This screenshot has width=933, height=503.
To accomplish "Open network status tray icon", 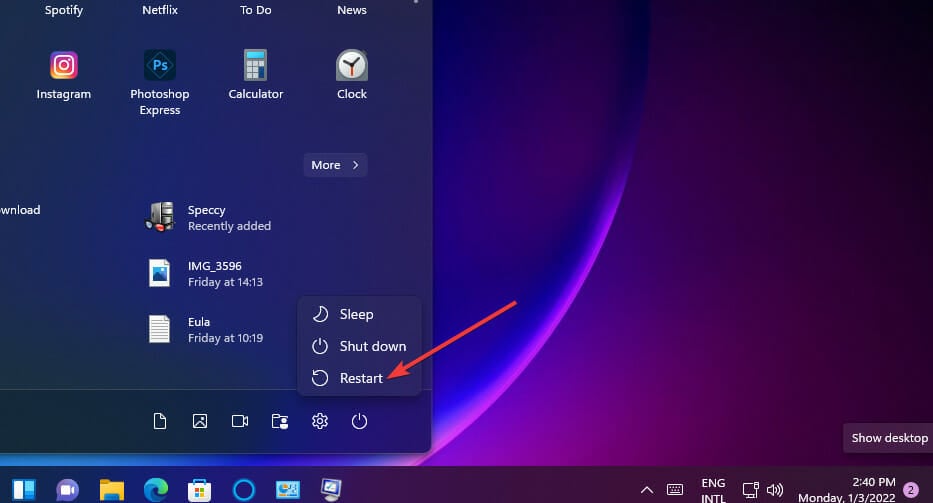I will coord(750,490).
